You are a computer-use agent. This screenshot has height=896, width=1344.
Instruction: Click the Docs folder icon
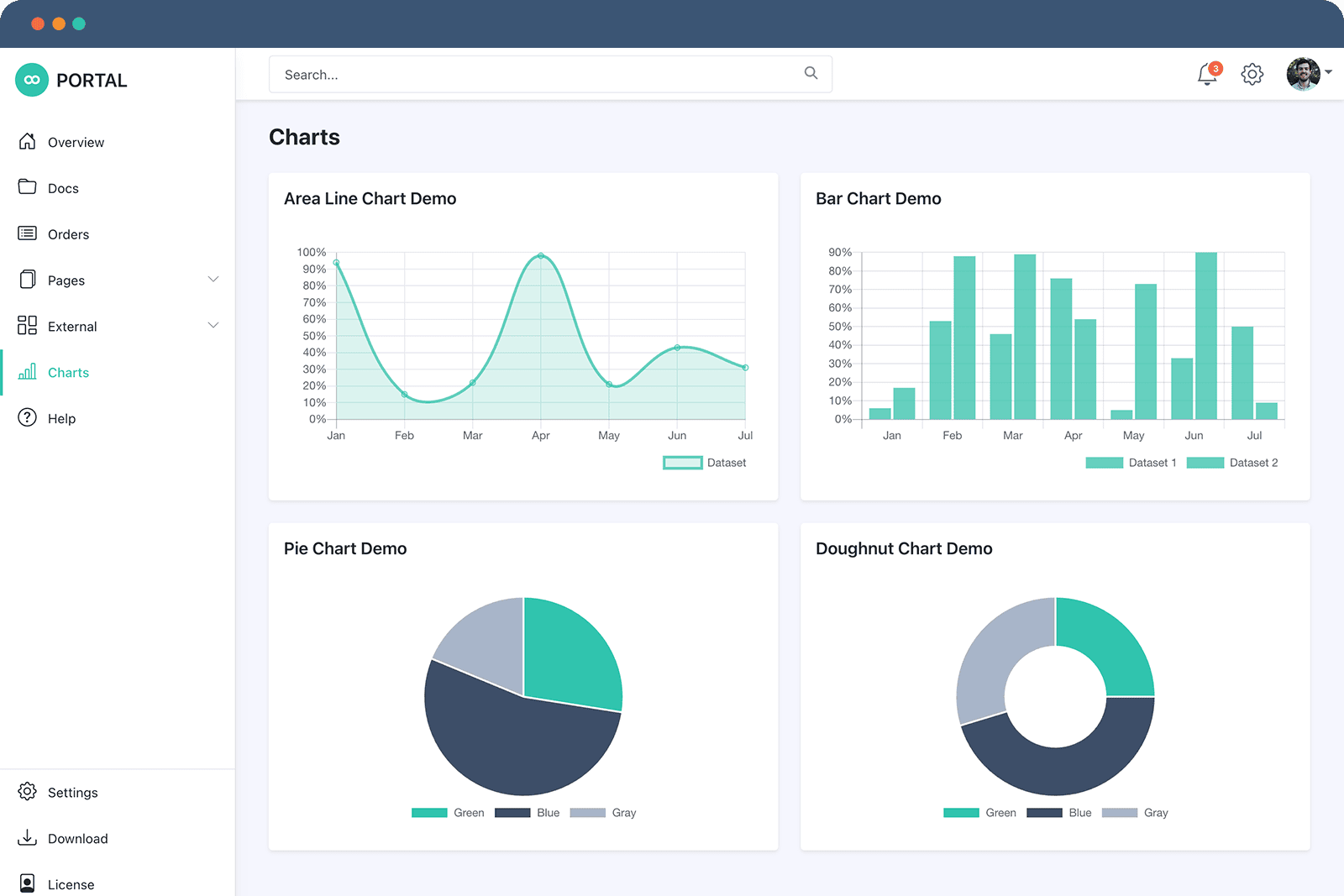(x=27, y=186)
